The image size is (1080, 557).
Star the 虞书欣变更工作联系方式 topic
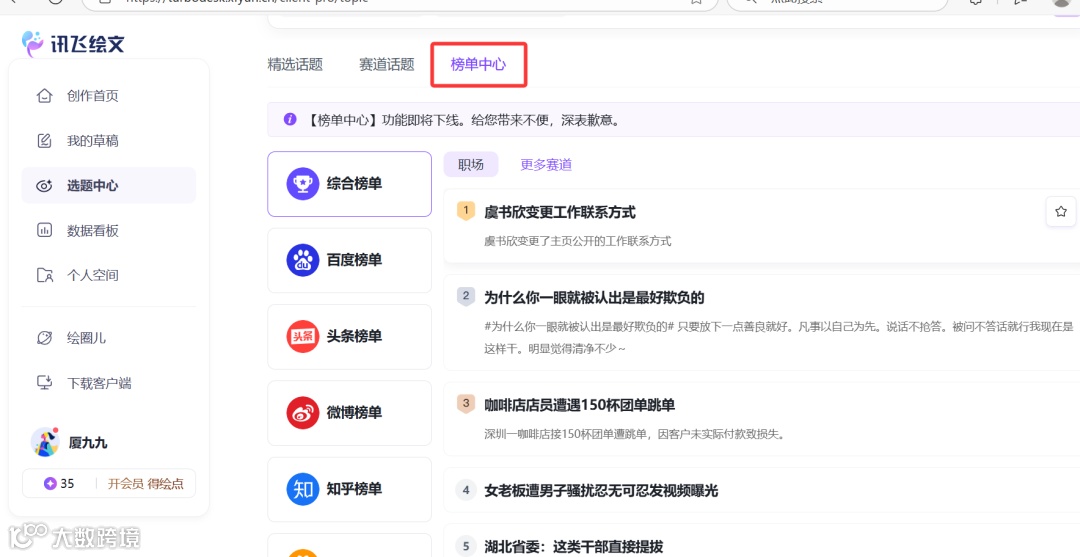pyautogui.click(x=1061, y=211)
